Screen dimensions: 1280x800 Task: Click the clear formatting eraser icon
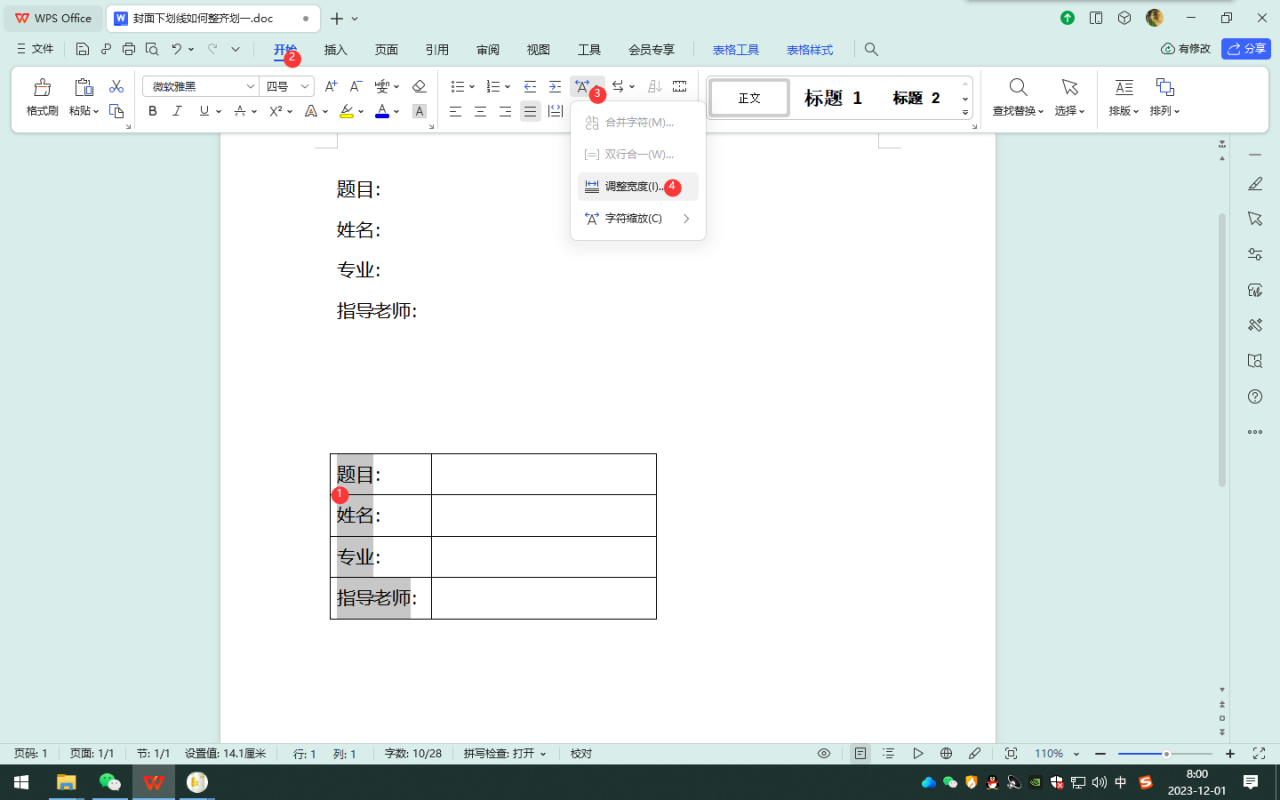tap(419, 87)
